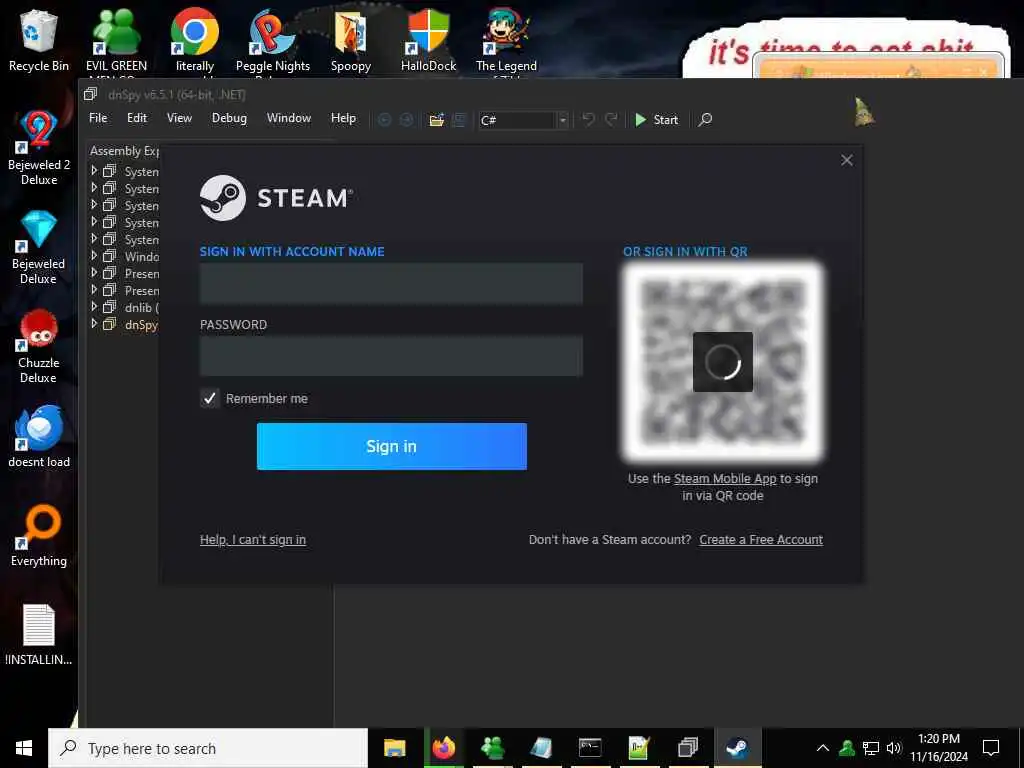Click dnSpy's navigate forward toolbar arrow
The height and width of the screenshot is (768, 1024).
(406, 120)
